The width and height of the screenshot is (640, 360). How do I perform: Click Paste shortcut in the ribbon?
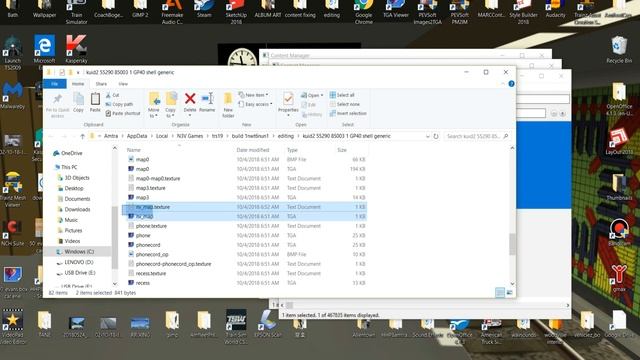(123, 113)
